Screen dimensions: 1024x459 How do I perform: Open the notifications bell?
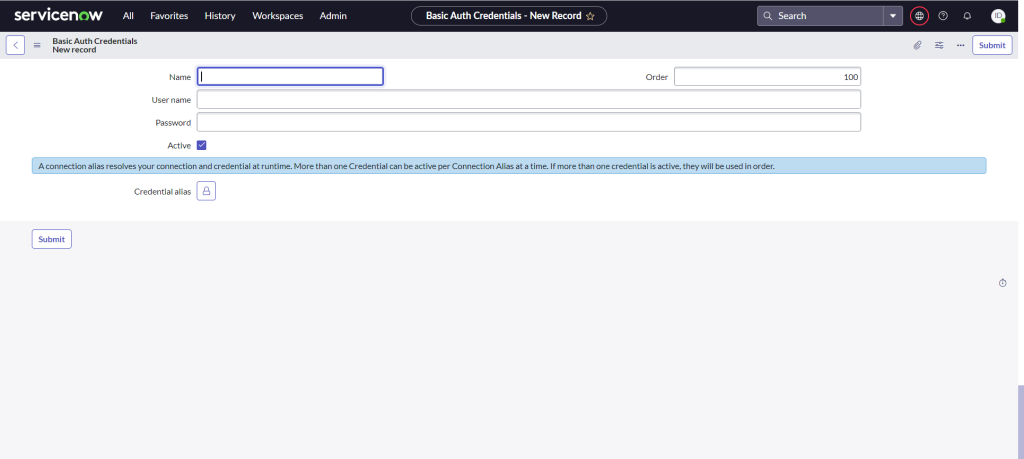click(967, 16)
